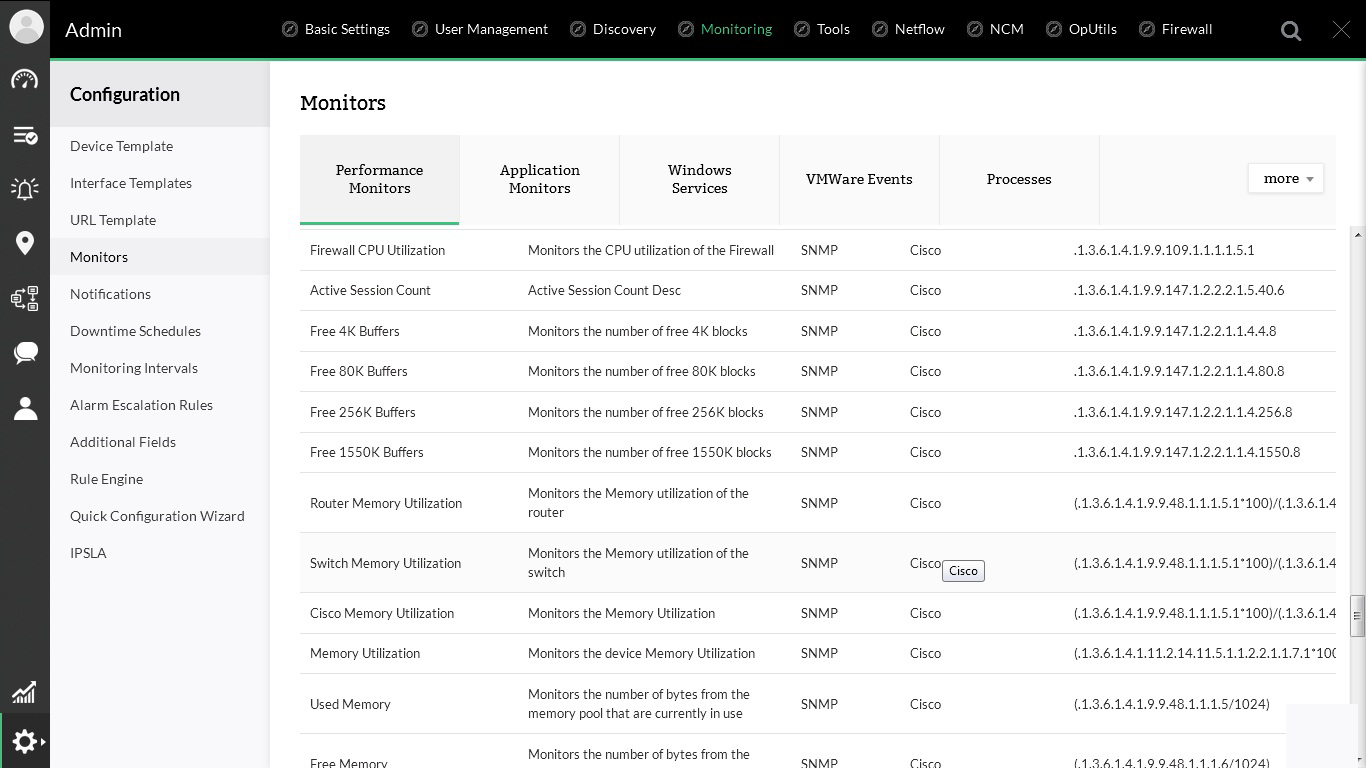Image resolution: width=1366 pixels, height=768 pixels.
Task: Open the alarms bell icon
Action: point(25,189)
